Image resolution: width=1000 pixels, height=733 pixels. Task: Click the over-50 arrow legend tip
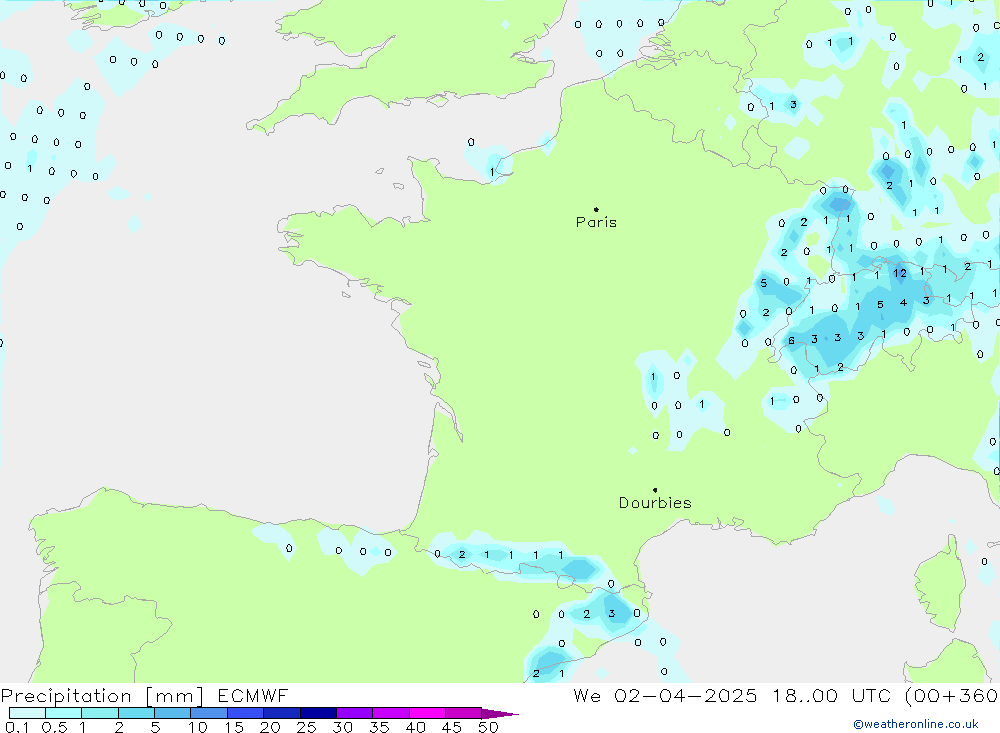pos(499,713)
